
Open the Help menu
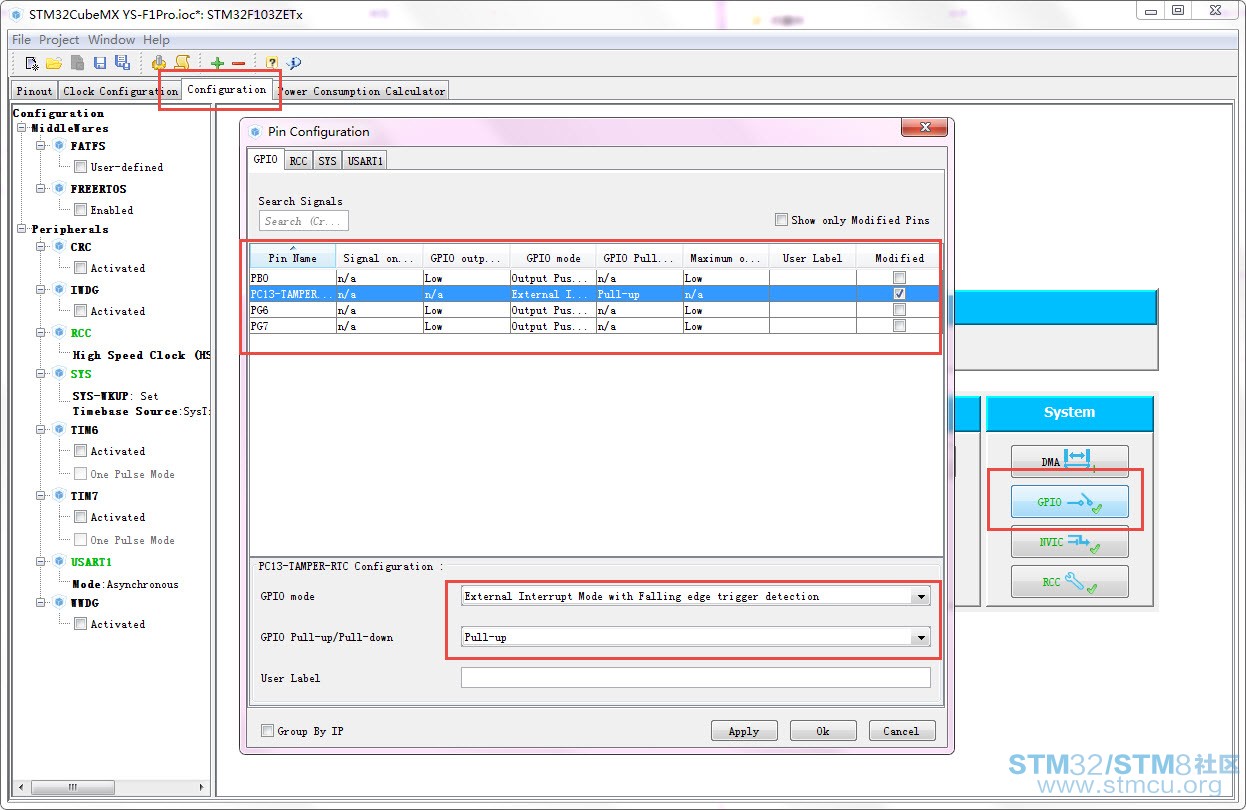(x=156, y=39)
